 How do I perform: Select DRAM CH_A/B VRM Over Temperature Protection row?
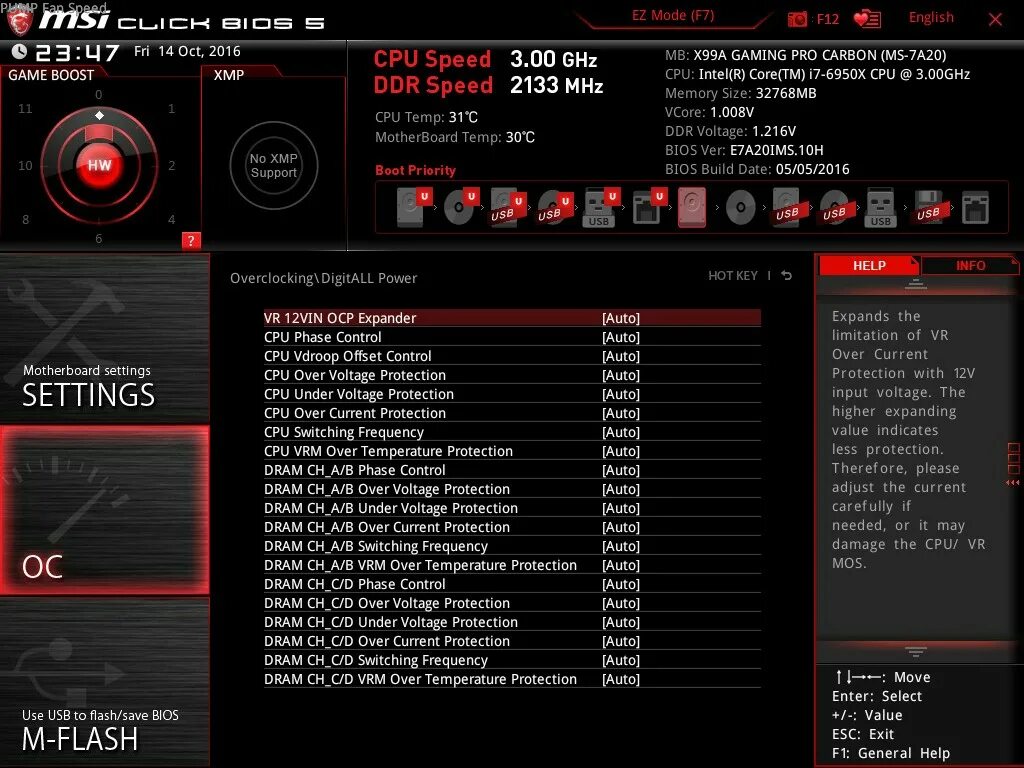click(512, 565)
